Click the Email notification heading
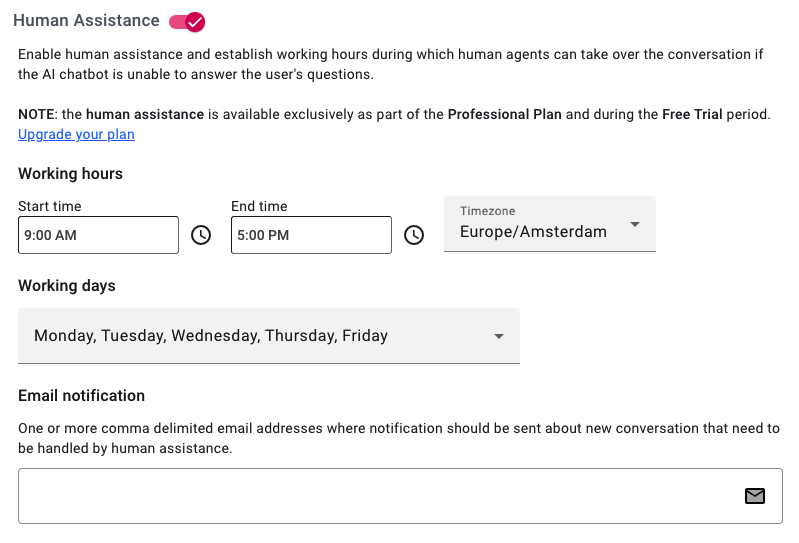Image resolution: width=799 pixels, height=543 pixels. (x=82, y=396)
